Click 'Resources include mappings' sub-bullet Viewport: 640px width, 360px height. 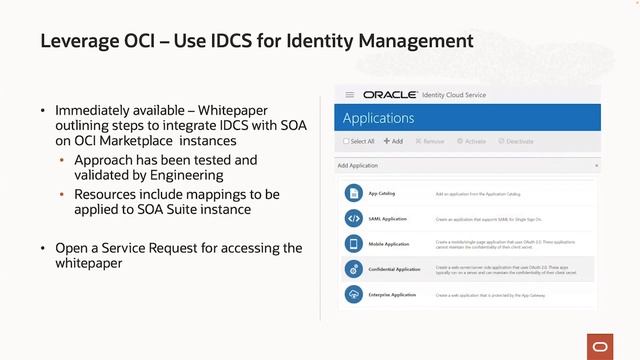click(x=177, y=202)
